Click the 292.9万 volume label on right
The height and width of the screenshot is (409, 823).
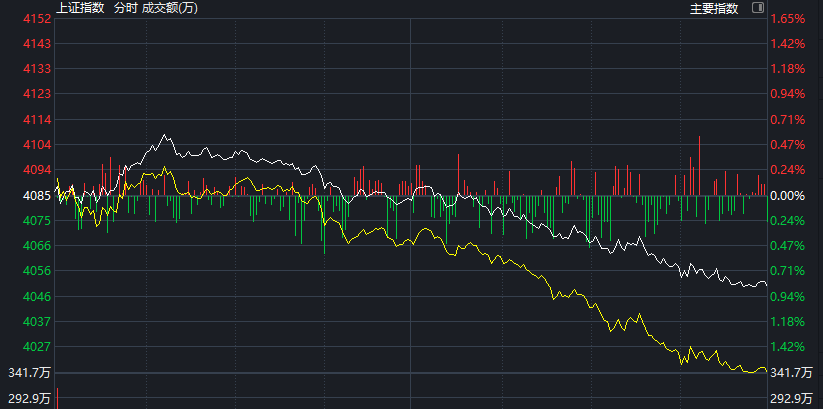(792, 400)
